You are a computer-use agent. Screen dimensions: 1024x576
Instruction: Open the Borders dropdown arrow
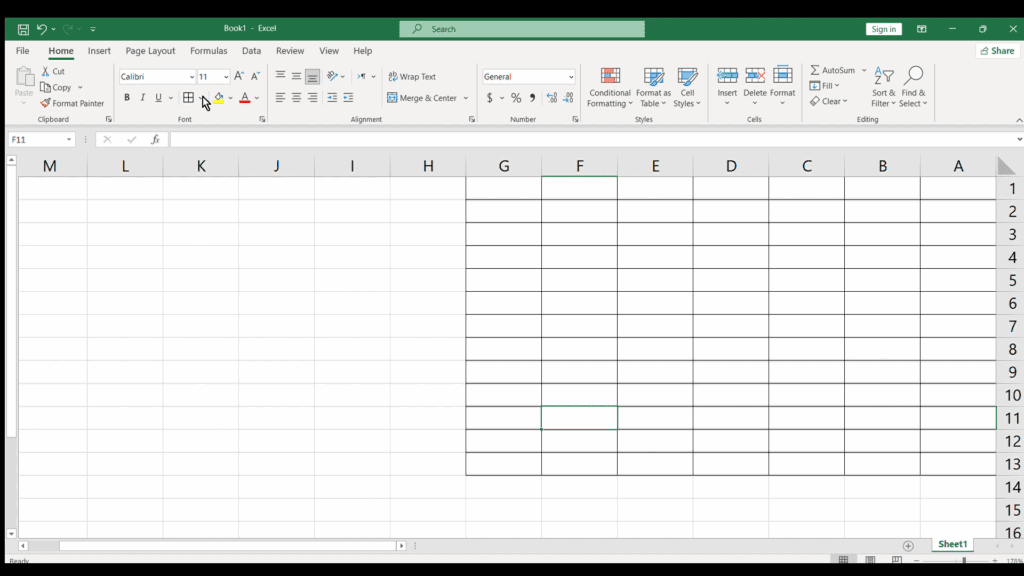click(202, 98)
